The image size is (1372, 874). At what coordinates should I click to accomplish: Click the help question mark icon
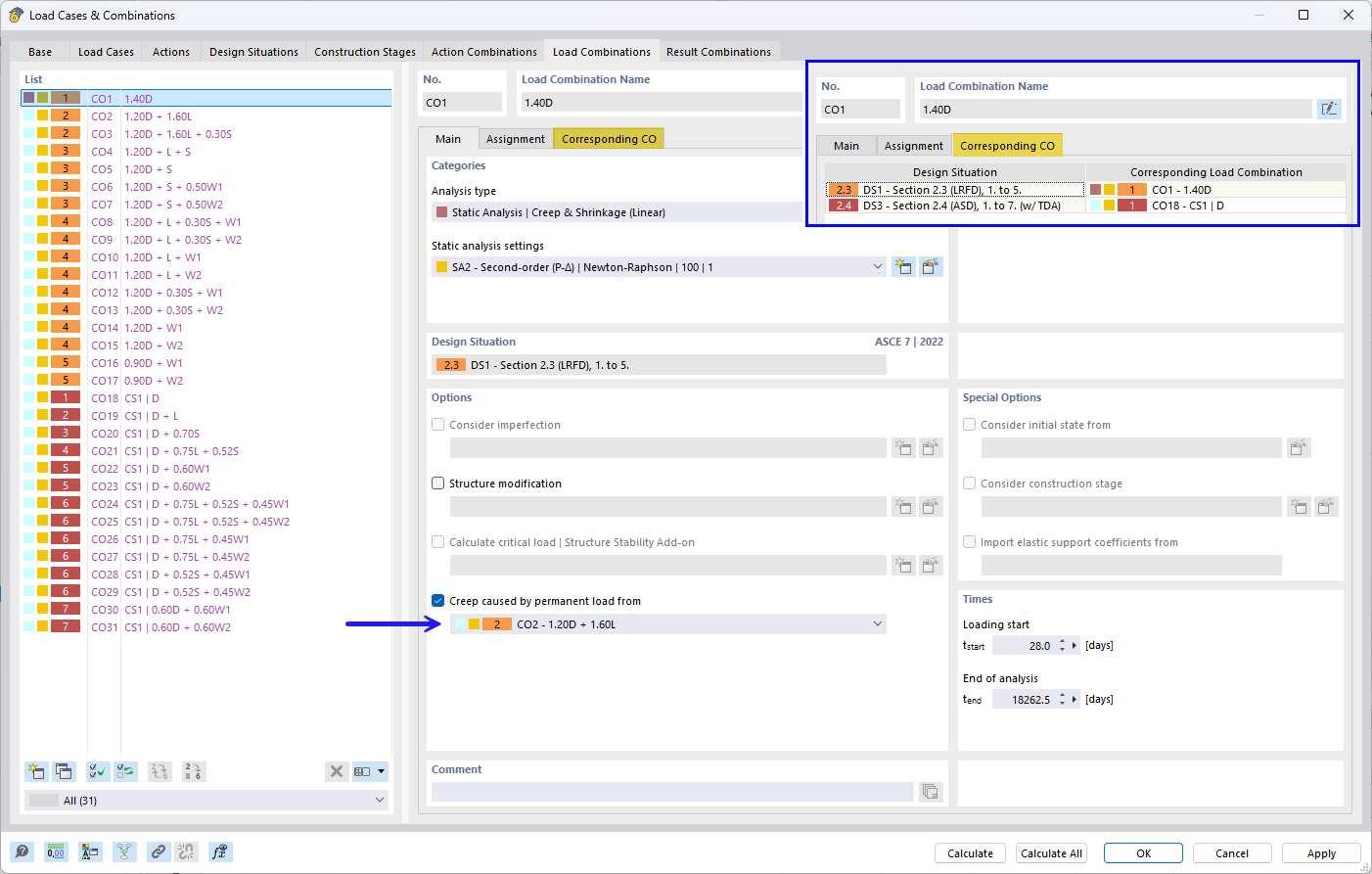22,851
